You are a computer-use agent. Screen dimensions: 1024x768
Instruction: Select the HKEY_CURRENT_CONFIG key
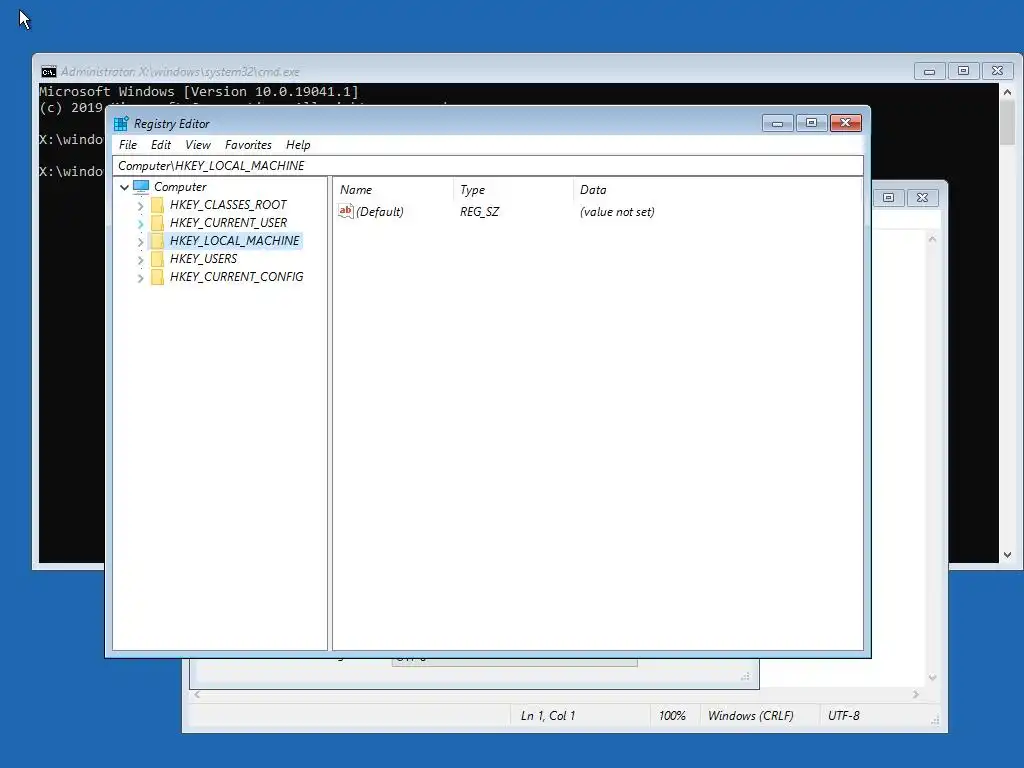coord(236,277)
